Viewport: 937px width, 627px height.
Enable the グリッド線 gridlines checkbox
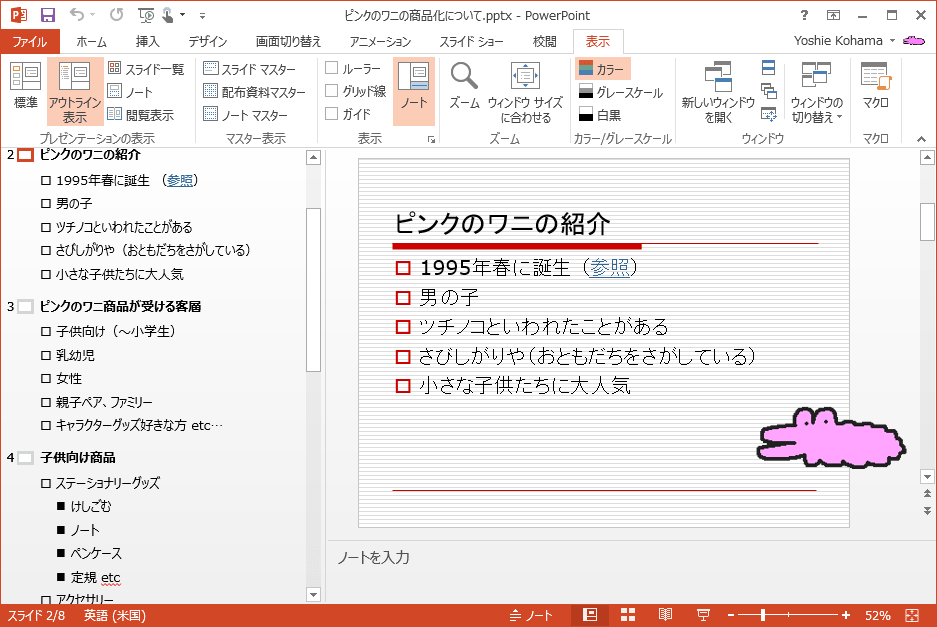(332, 91)
